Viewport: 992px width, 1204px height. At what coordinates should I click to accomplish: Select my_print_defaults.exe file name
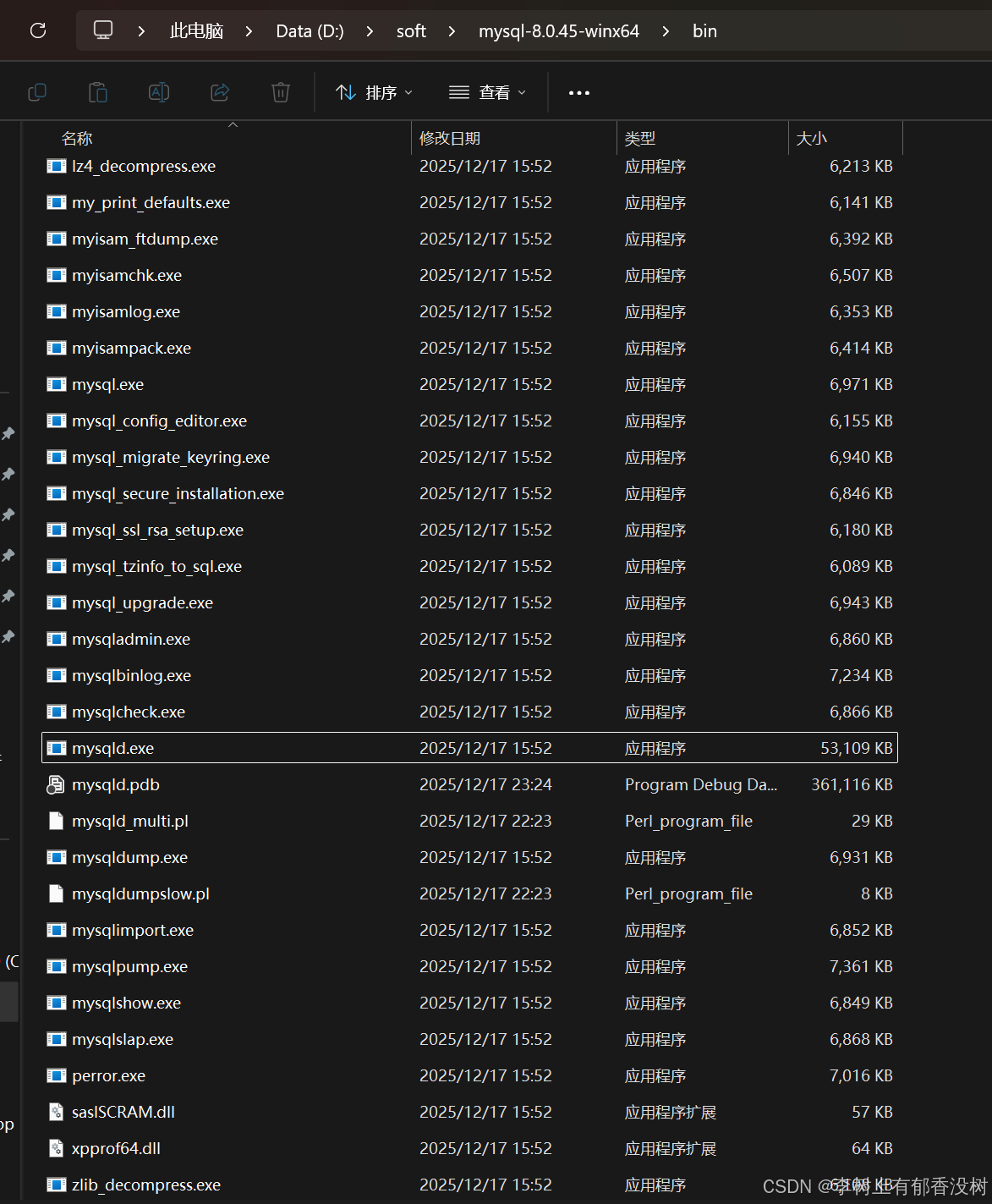click(151, 202)
